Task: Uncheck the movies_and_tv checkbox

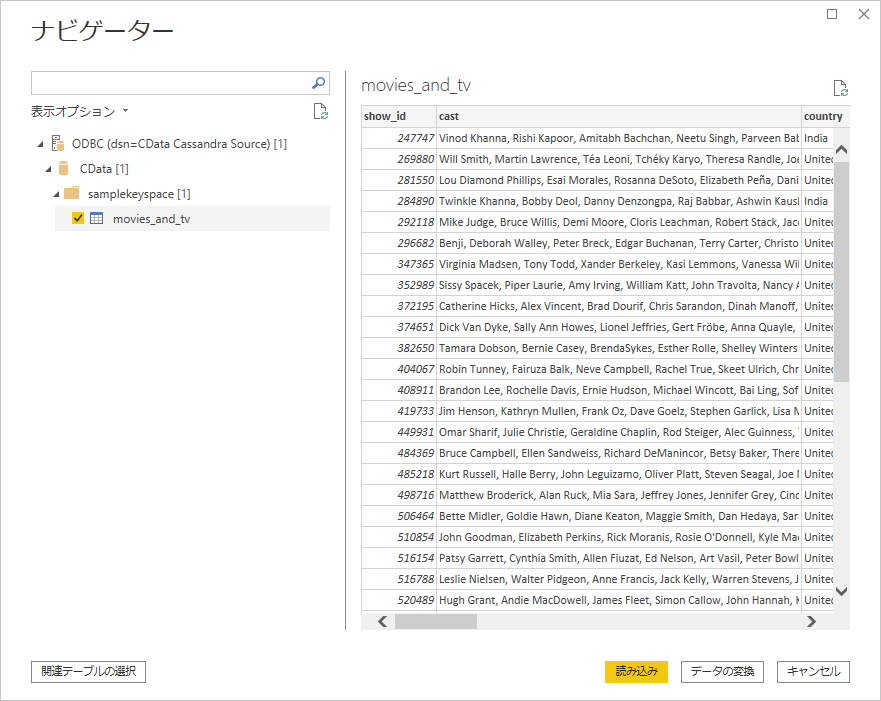Action: click(x=78, y=218)
